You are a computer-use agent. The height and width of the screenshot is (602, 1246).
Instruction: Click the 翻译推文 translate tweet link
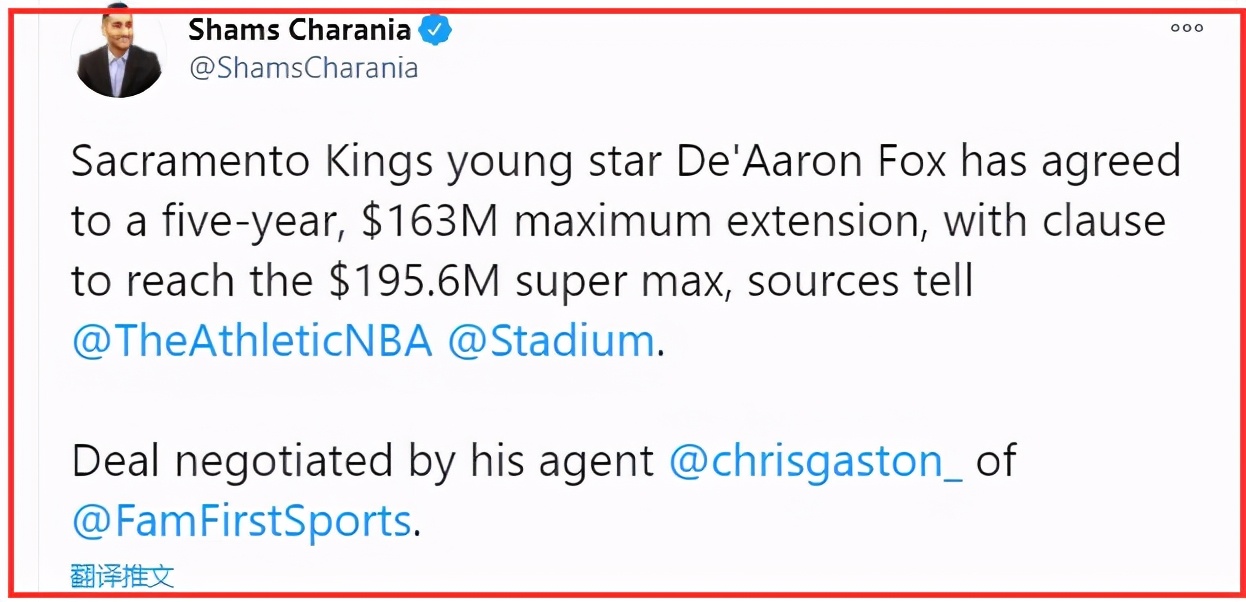coord(122,576)
